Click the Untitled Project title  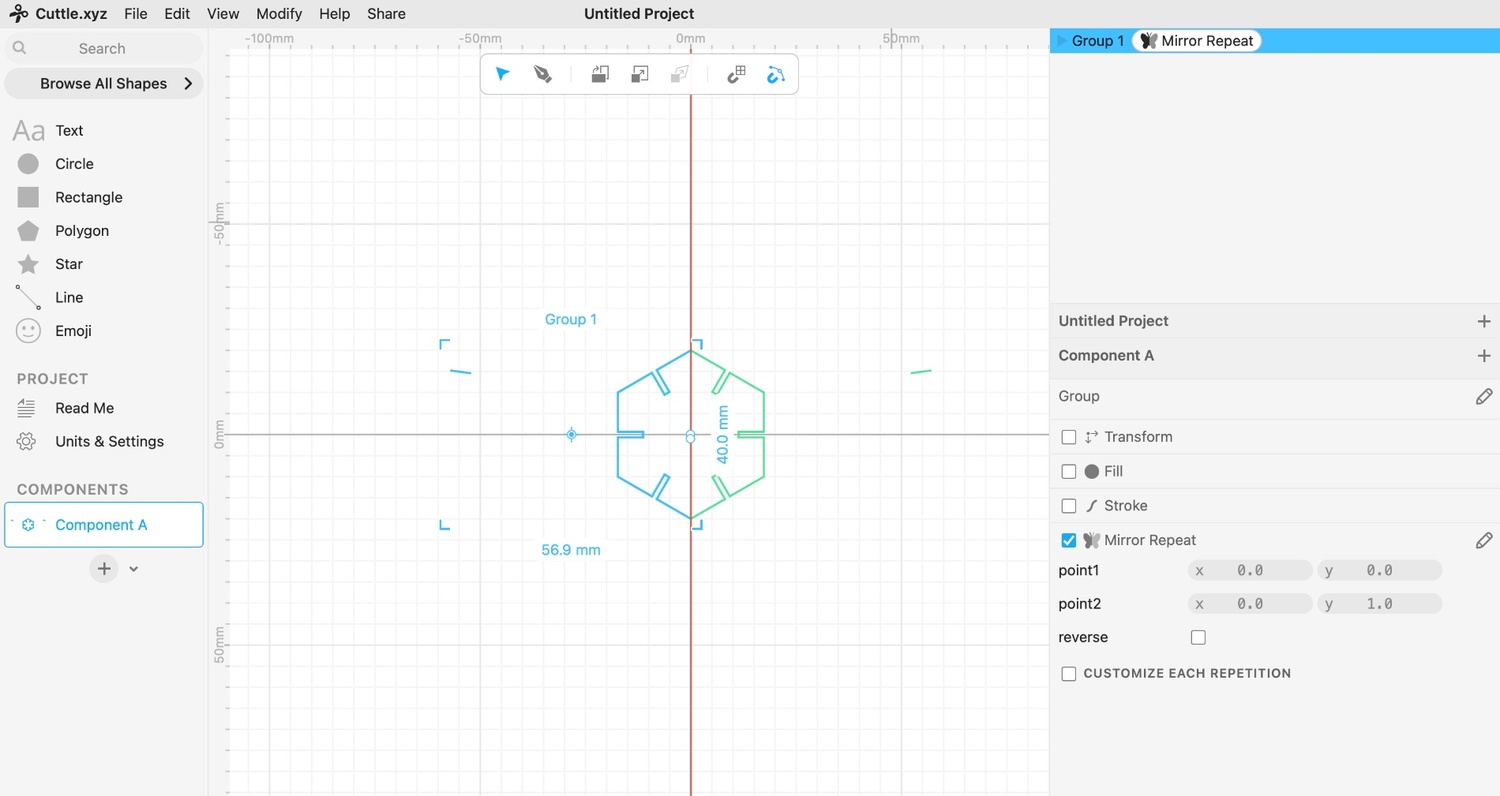639,14
